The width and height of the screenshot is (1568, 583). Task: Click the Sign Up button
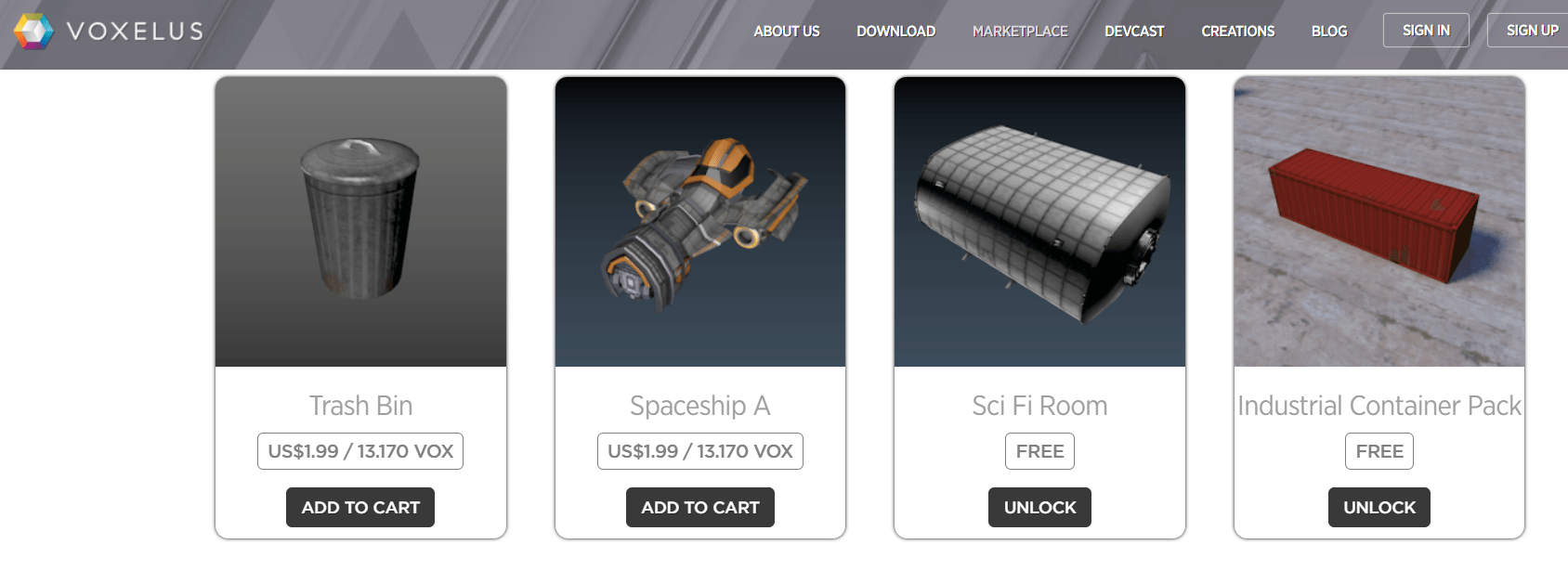pyautogui.click(x=1530, y=31)
